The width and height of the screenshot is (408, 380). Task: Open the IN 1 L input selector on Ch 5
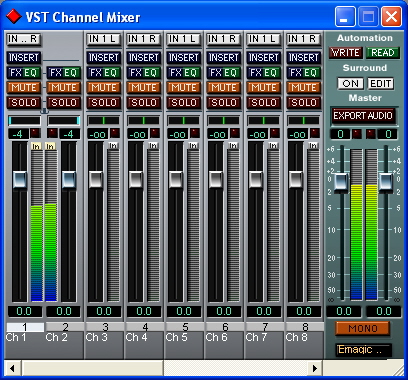click(x=184, y=39)
